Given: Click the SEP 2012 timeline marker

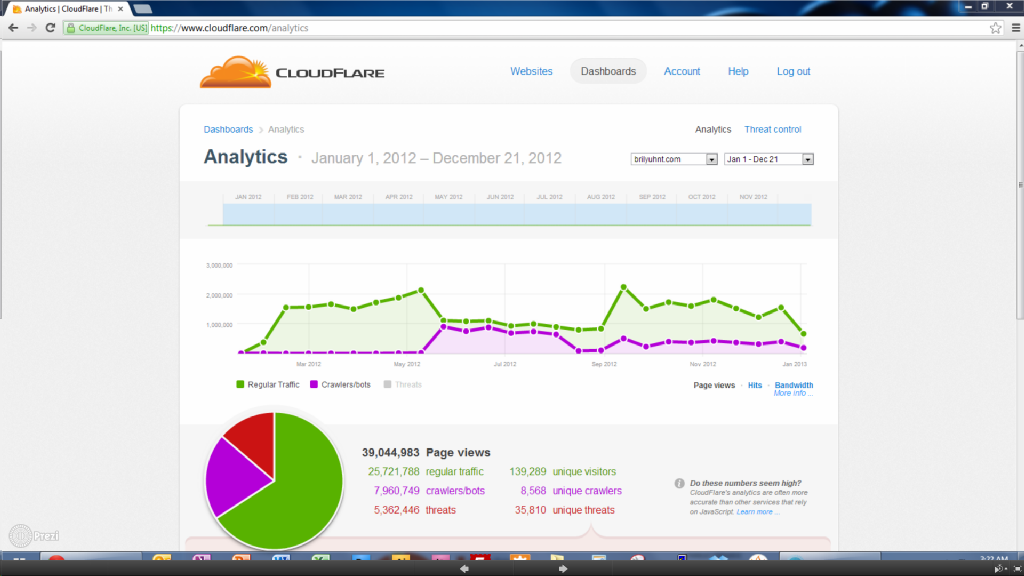Looking at the screenshot, I should (x=652, y=197).
